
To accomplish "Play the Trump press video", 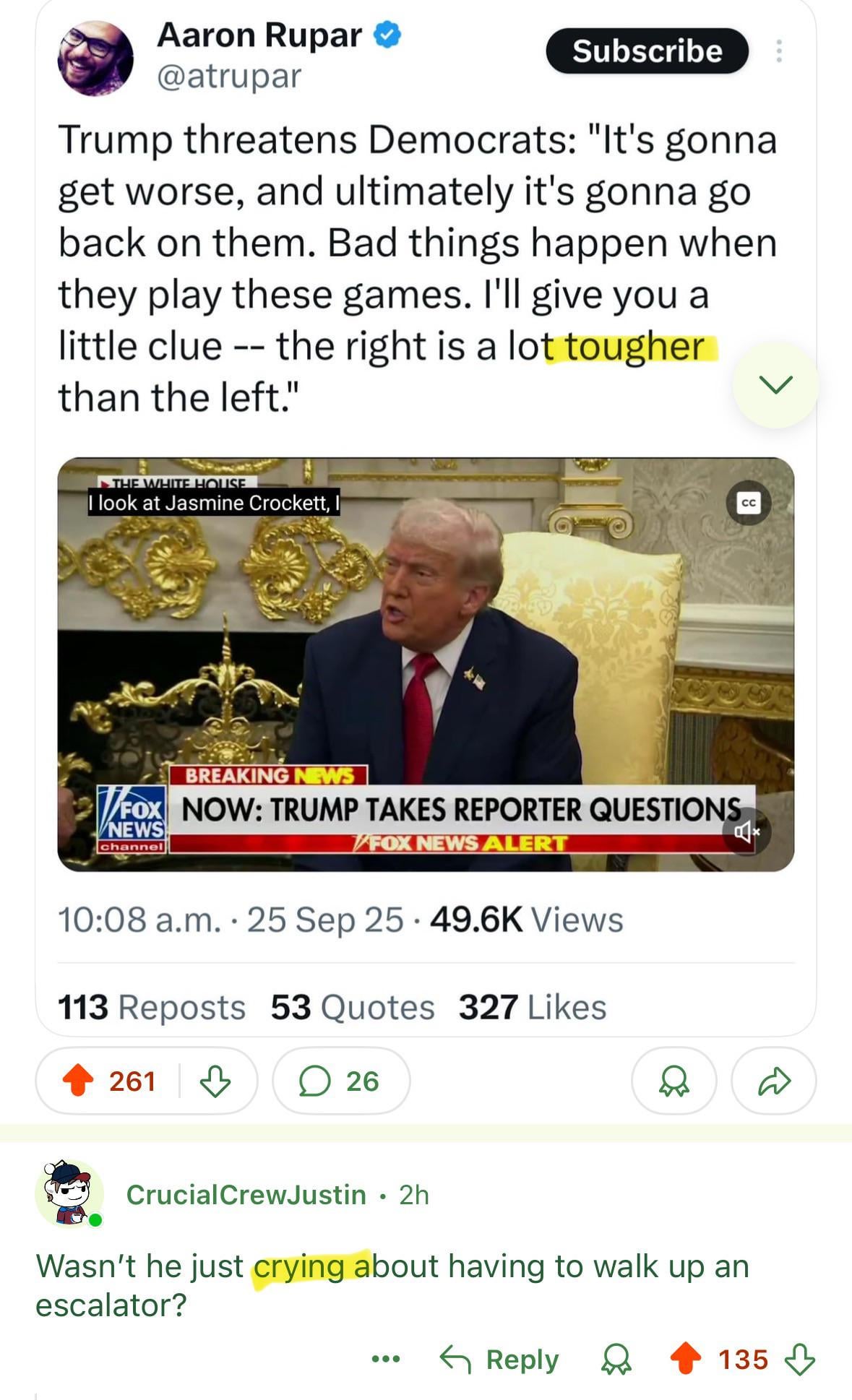I will [x=426, y=664].
